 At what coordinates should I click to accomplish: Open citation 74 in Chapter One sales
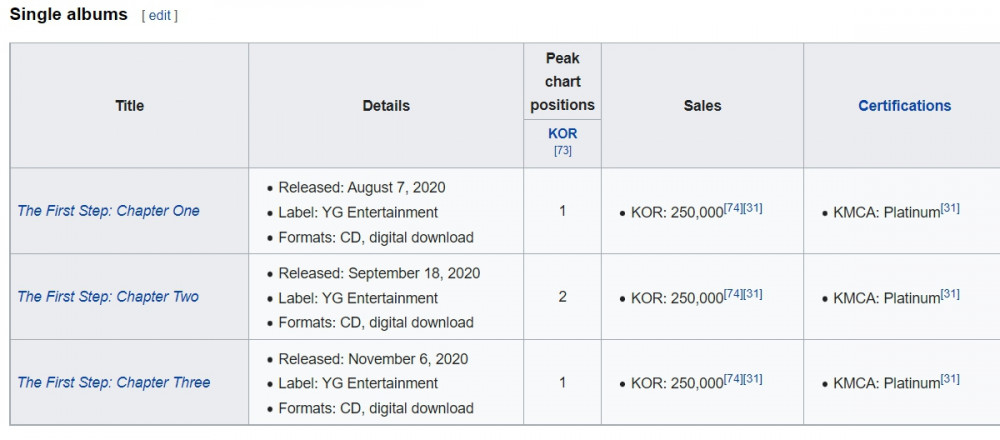pyautogui.click(x=733, y=208)
